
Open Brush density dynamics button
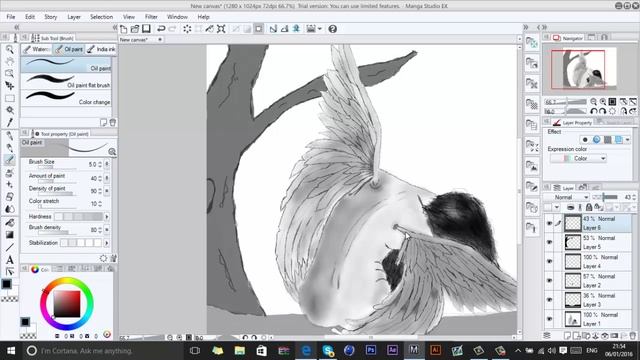107,230
